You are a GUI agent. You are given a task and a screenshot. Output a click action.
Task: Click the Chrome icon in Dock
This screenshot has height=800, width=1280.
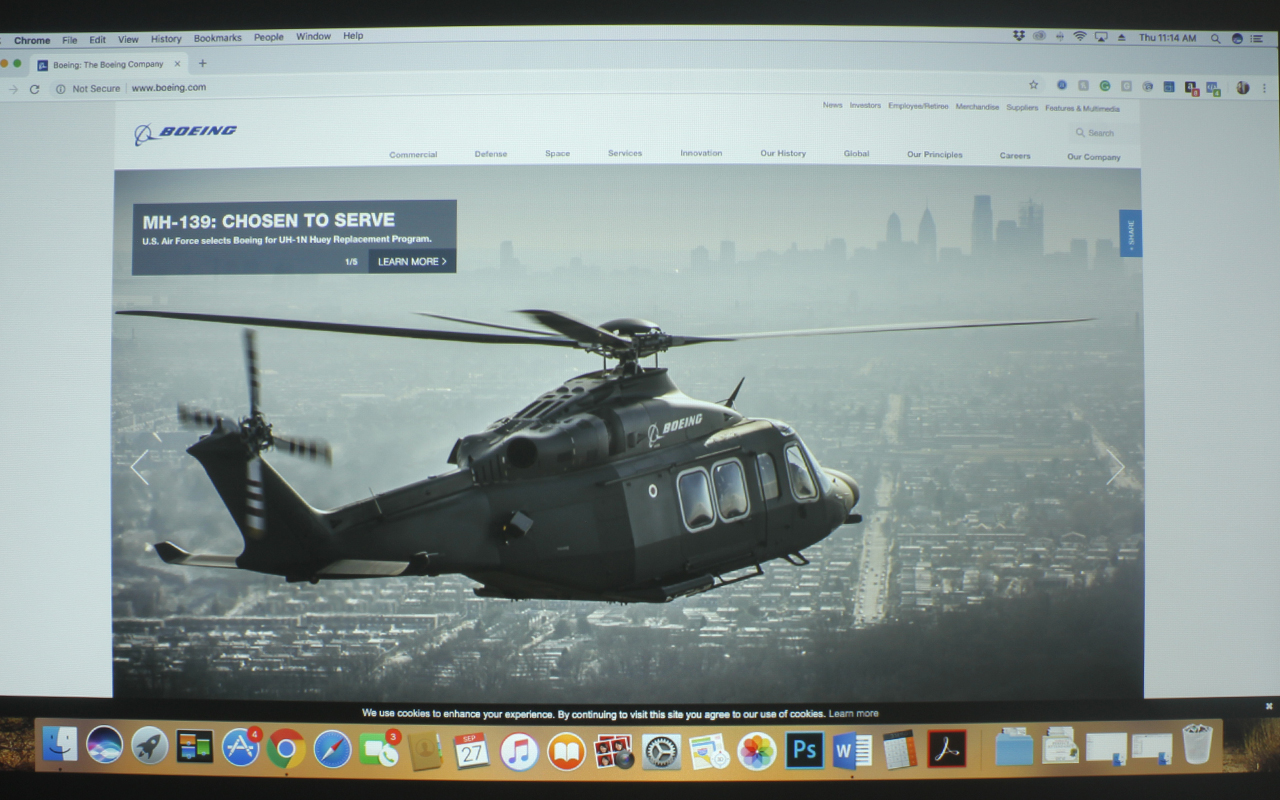286,748
